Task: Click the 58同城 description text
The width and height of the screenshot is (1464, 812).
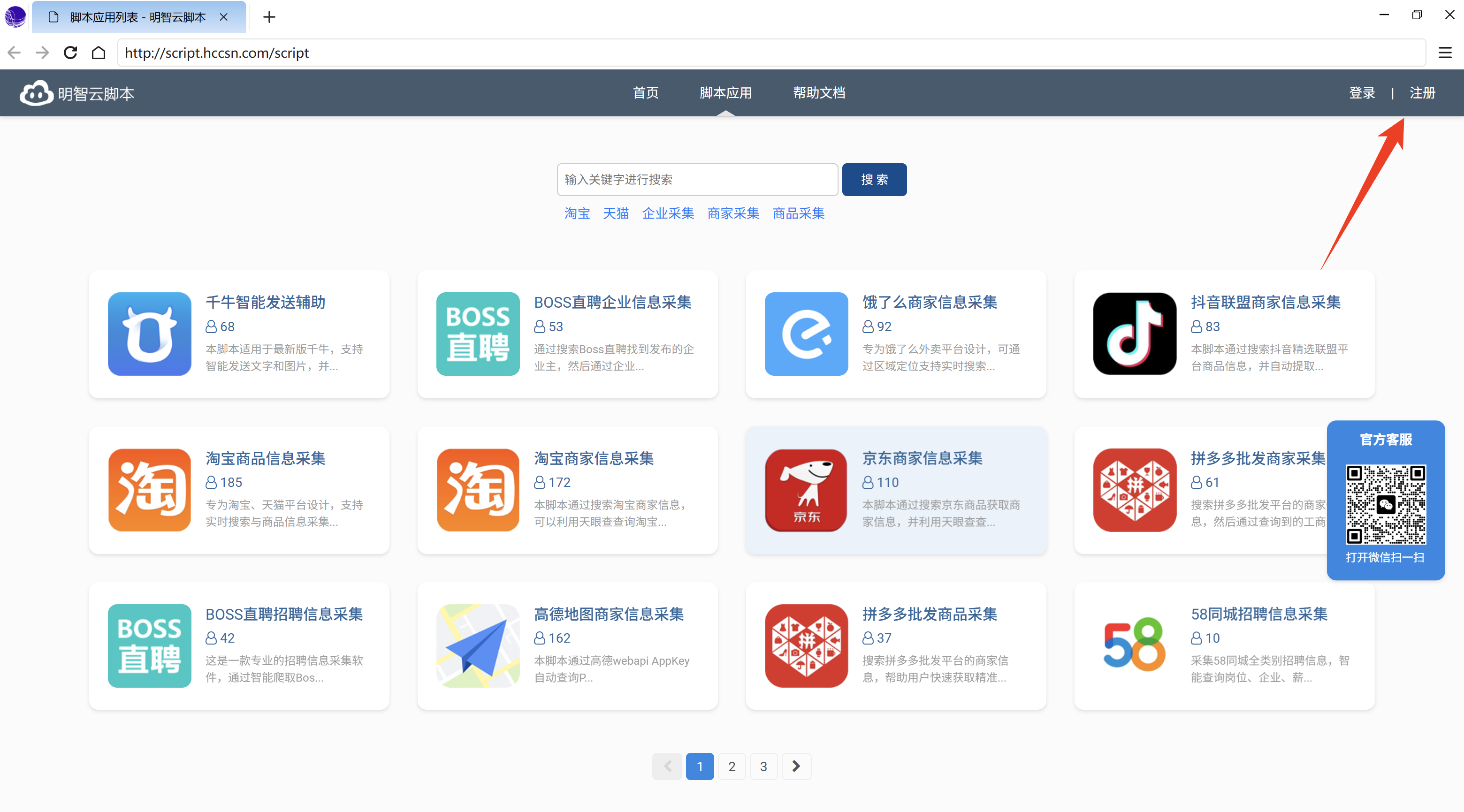Action: tap(1270, 669)
